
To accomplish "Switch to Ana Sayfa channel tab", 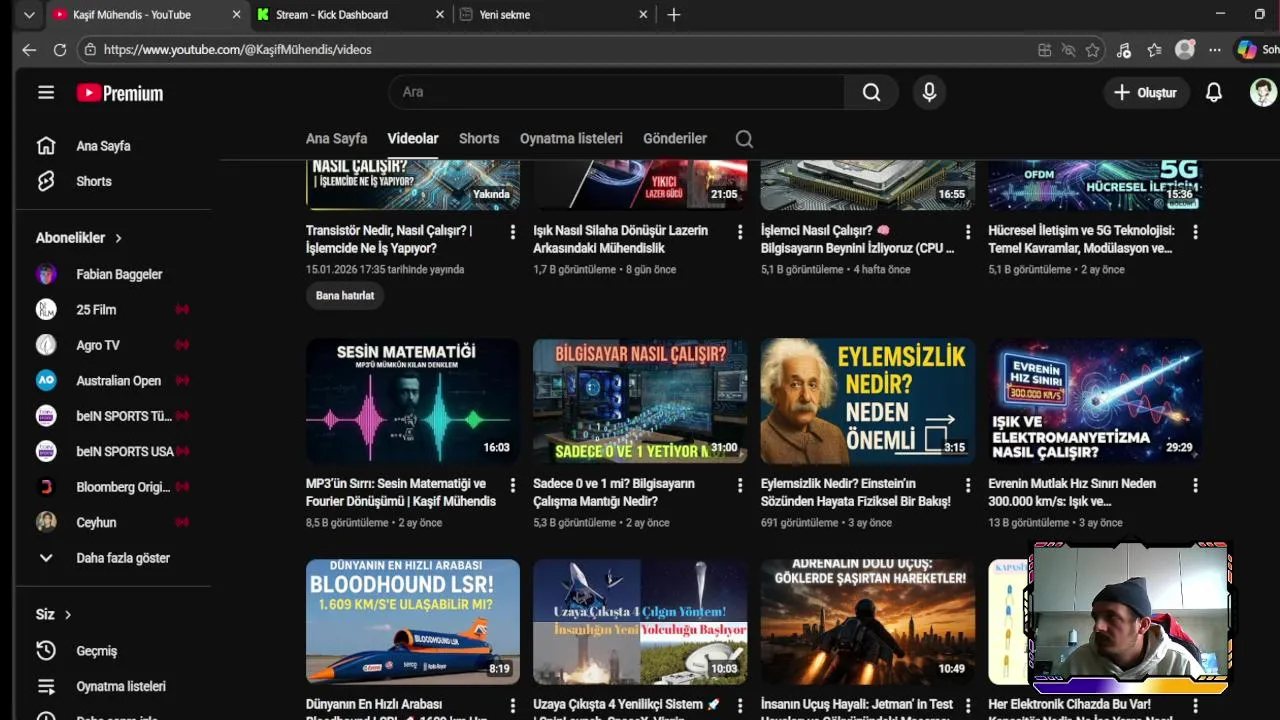I will (x=336, y=139).
